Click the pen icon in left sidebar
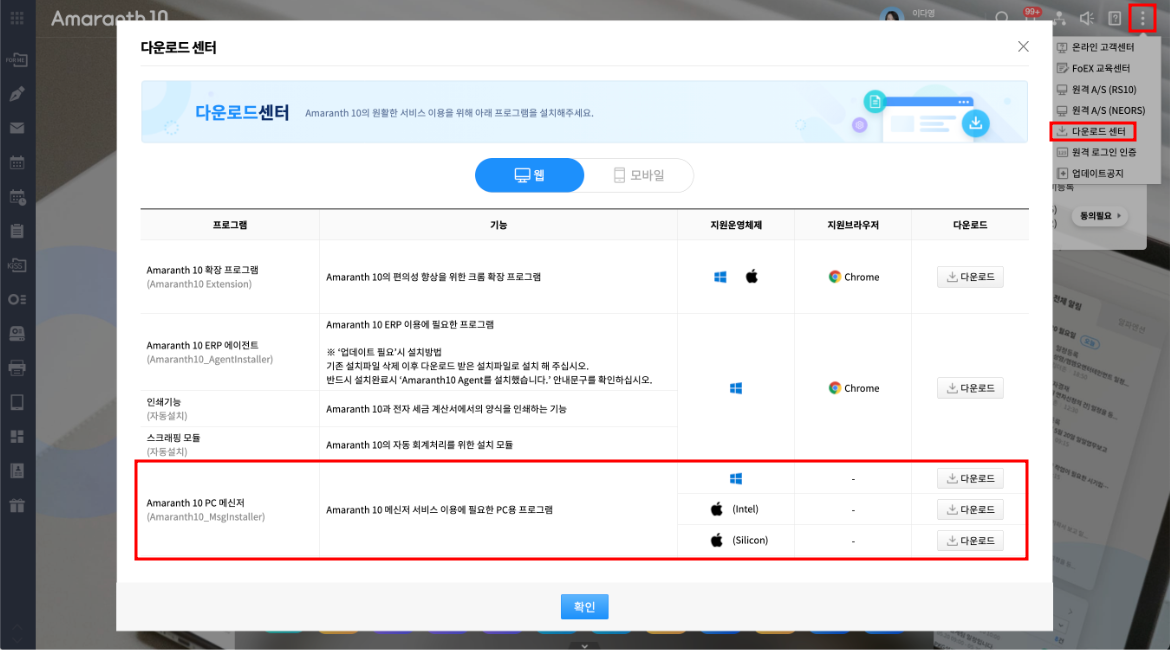The width and height of the screenshot is (1170, 650). [17, 94]
